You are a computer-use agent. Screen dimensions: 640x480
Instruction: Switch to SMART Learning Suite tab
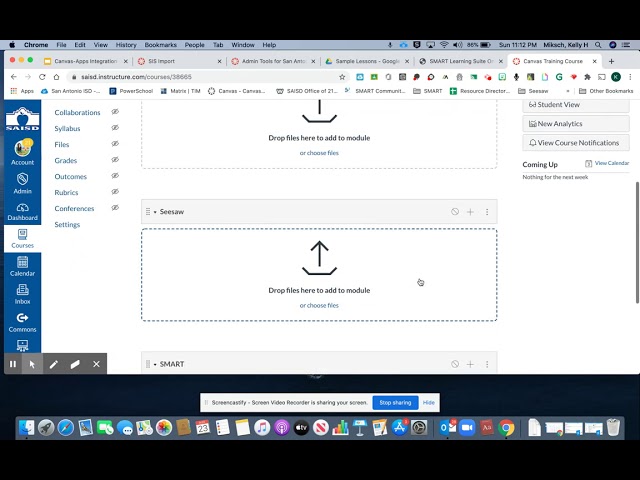(x=461, y=61)
